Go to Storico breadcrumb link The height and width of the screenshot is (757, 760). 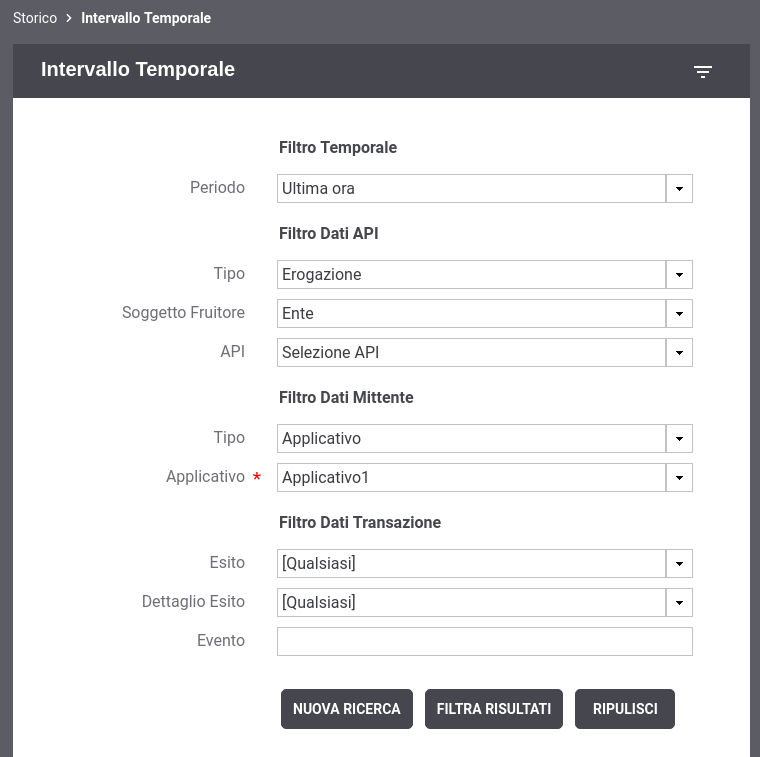35,18
